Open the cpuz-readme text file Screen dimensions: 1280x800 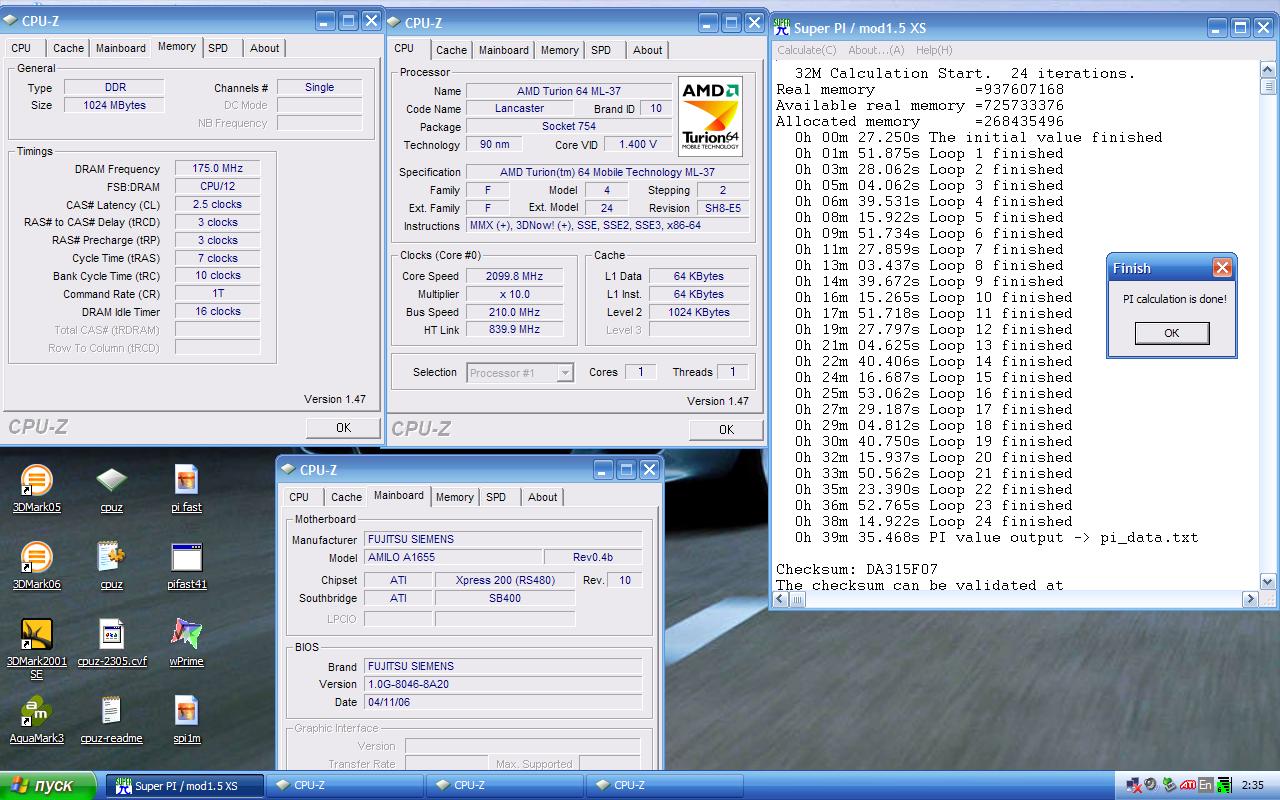(111, 718)
